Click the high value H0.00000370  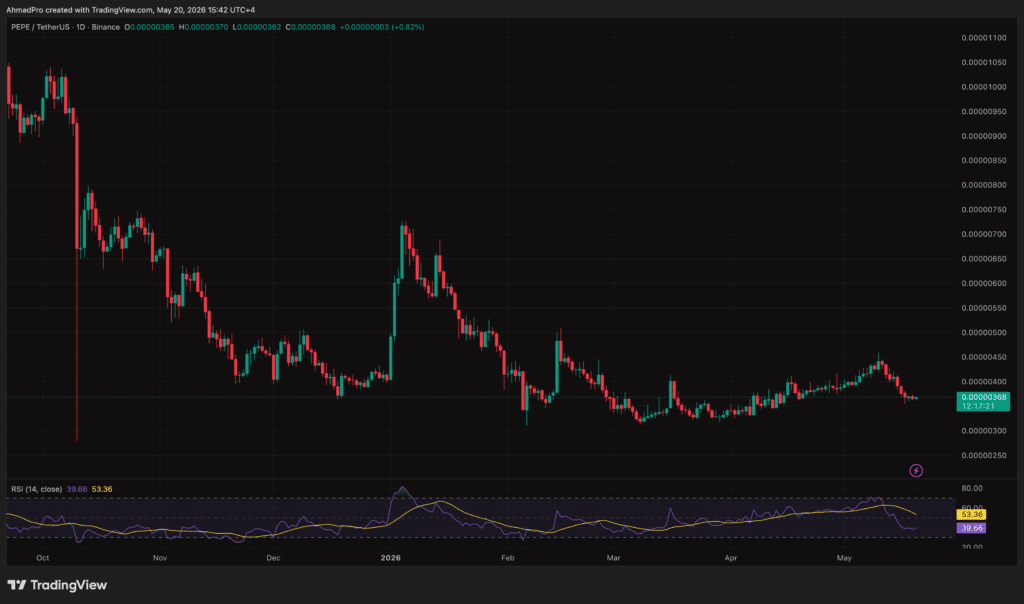point(204,27)
